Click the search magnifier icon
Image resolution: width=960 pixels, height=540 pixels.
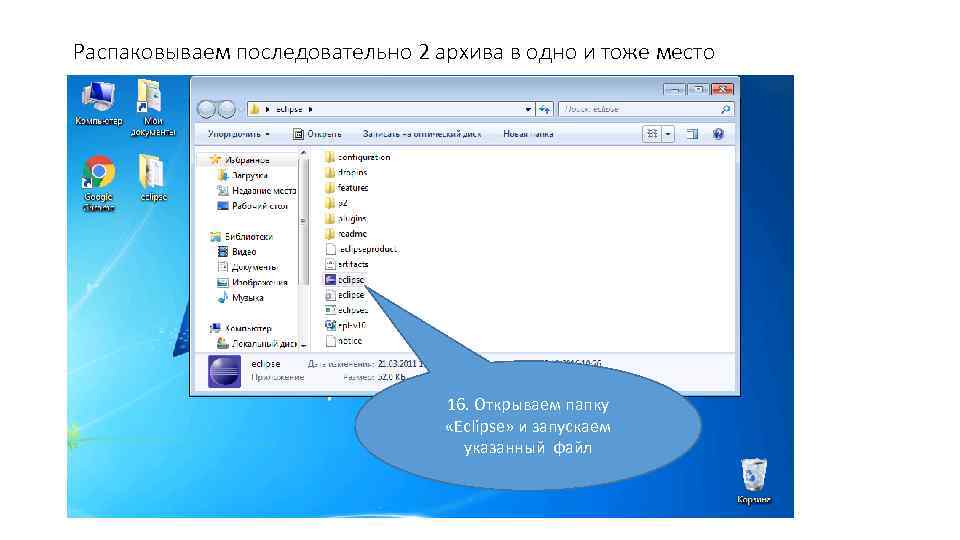click(725, 109)
